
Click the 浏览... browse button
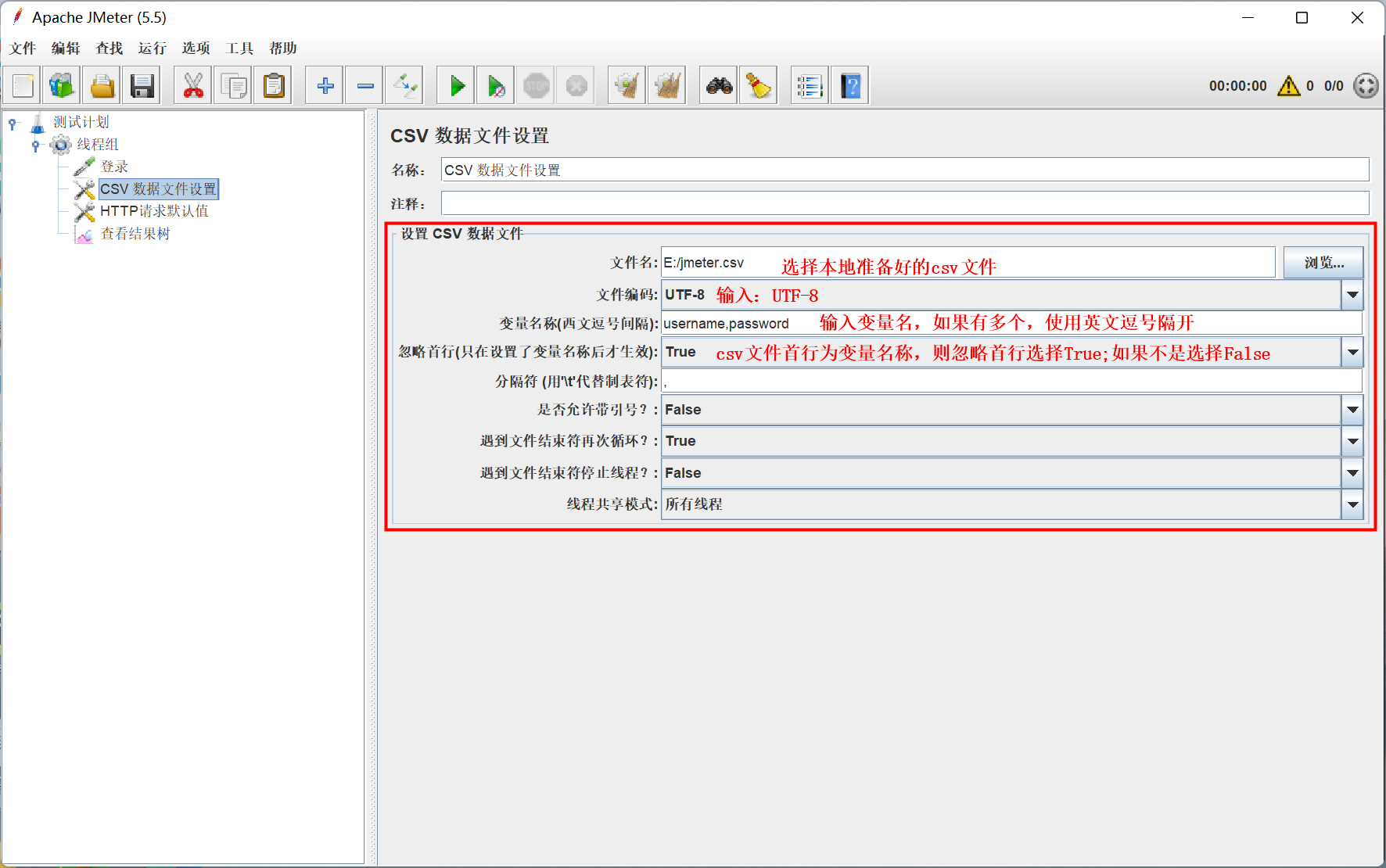coord(1323,263)
